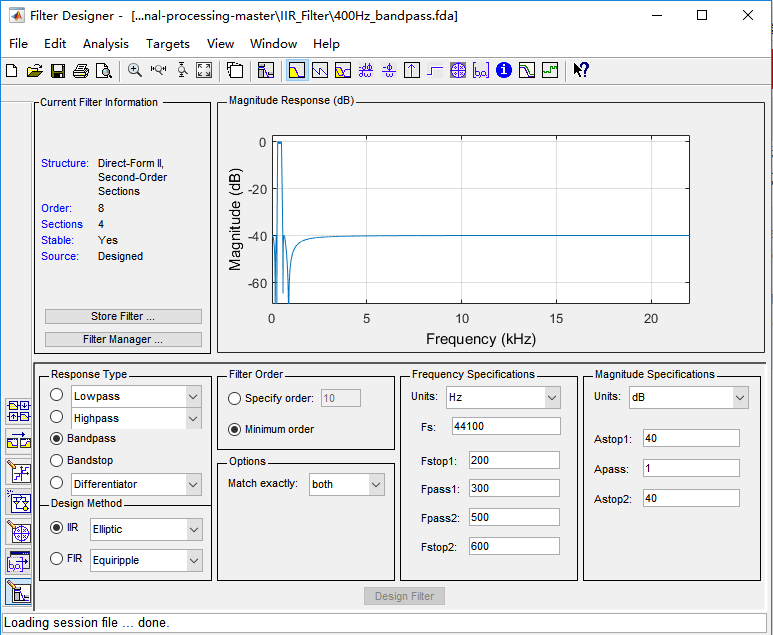Viewport: 773px width, 635px height.
Task: Click the blue Filter Information icon
Action: [504, 71]
